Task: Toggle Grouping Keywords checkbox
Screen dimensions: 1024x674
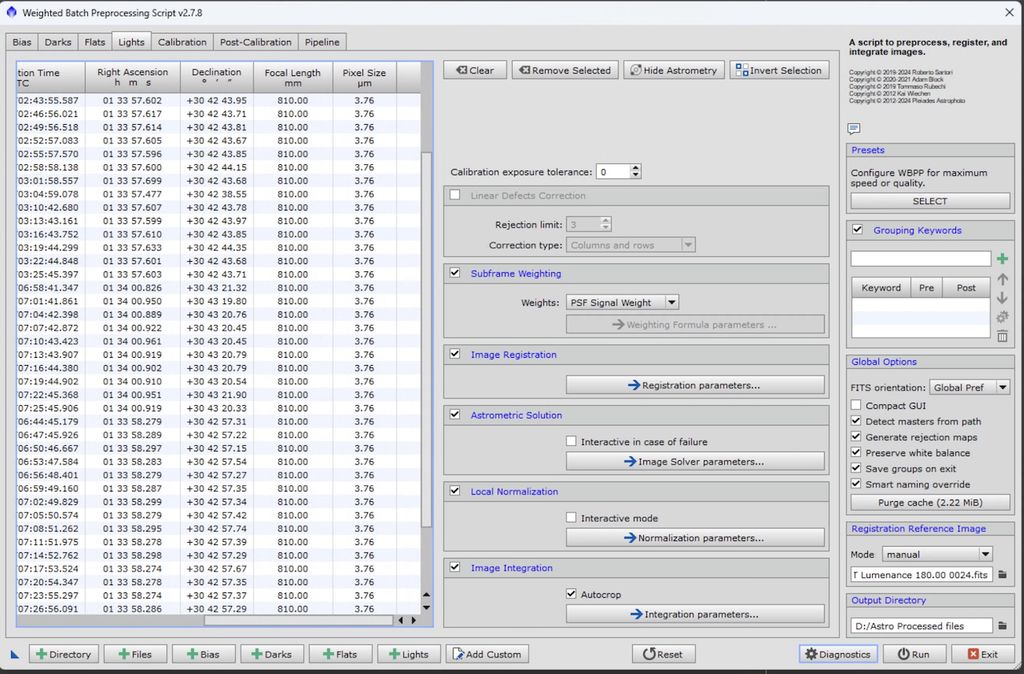Action: click(x=857, y=230)
